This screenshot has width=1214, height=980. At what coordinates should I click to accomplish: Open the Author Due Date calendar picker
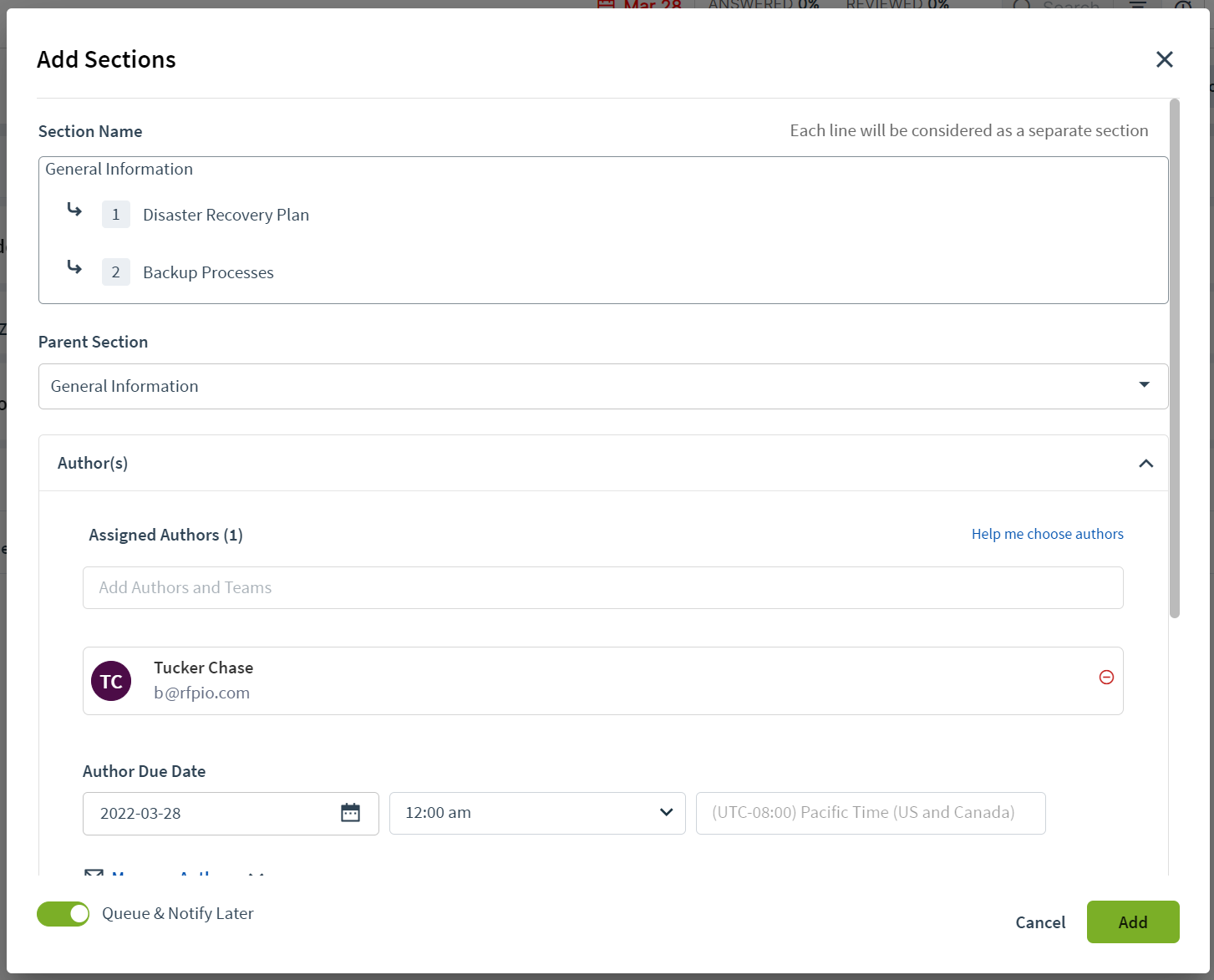pos(350,813)
